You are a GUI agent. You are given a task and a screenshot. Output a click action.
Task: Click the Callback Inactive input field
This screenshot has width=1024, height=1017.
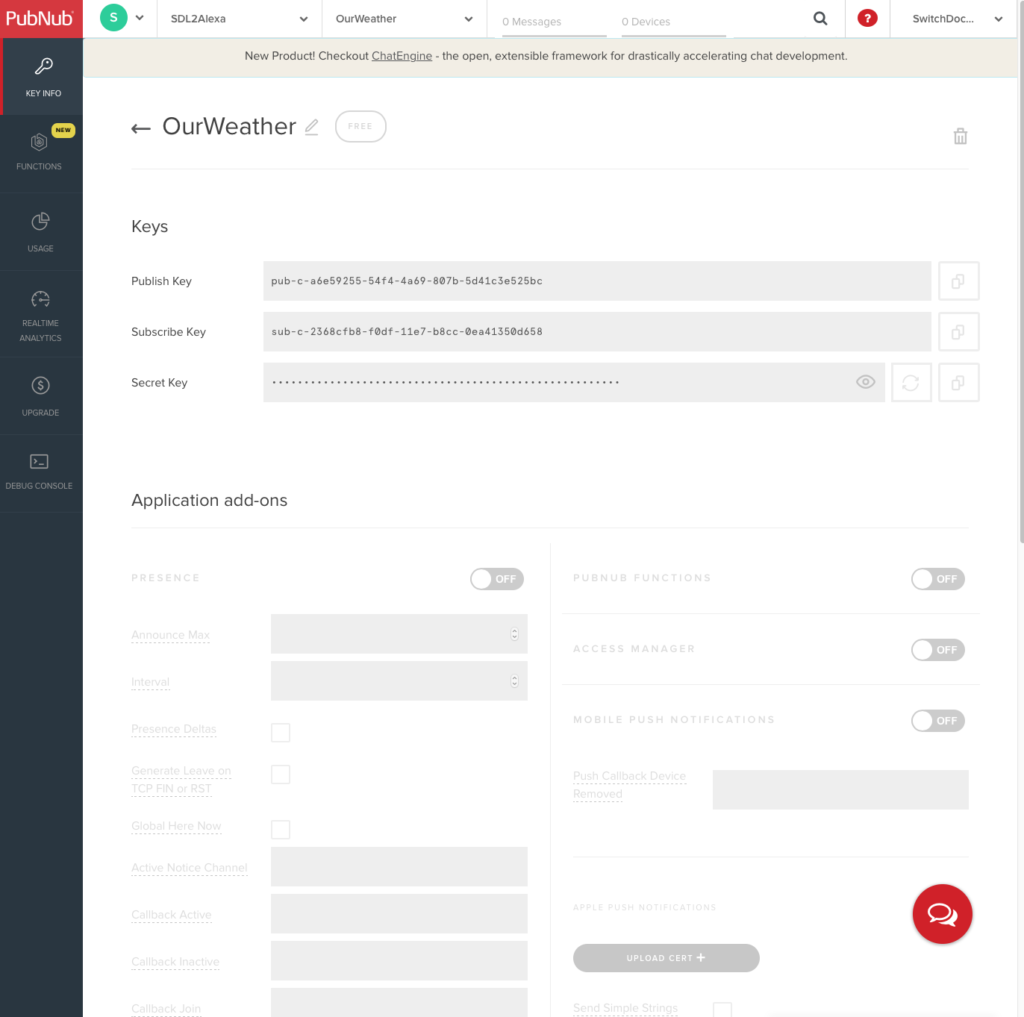[399, 961]
